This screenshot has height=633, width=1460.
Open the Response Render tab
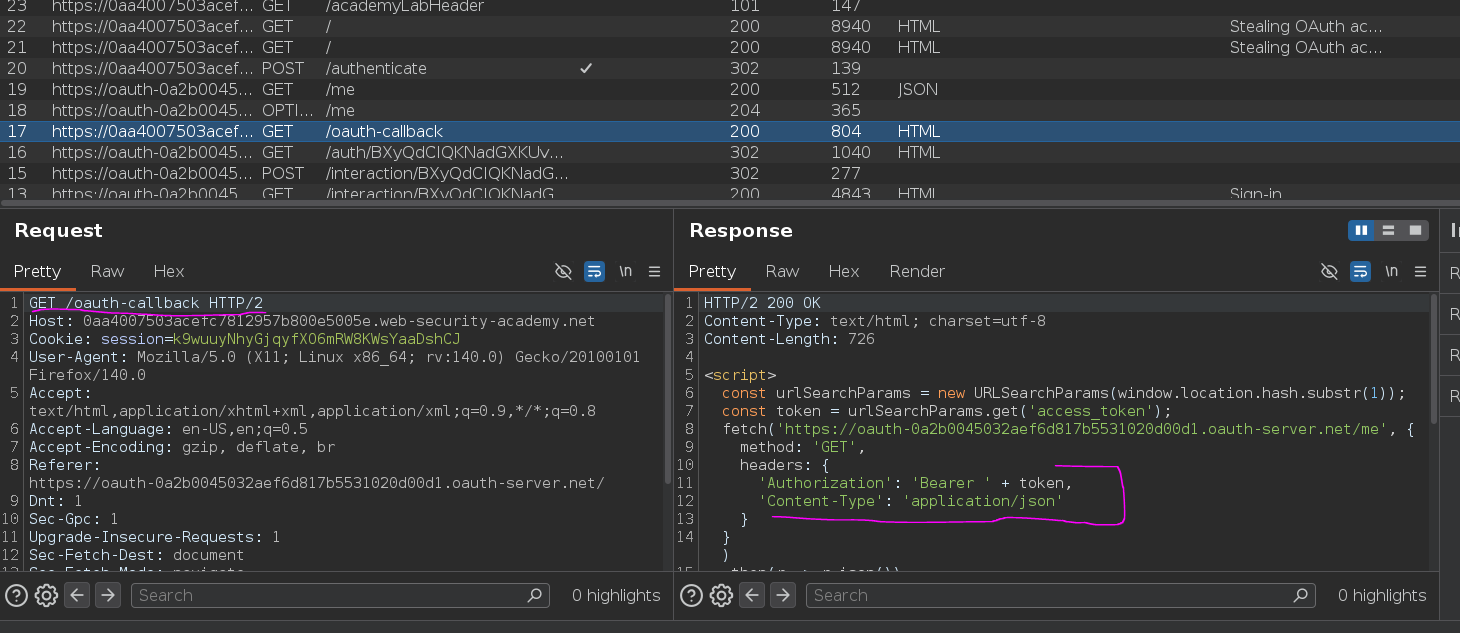click(x=917, y=271)
